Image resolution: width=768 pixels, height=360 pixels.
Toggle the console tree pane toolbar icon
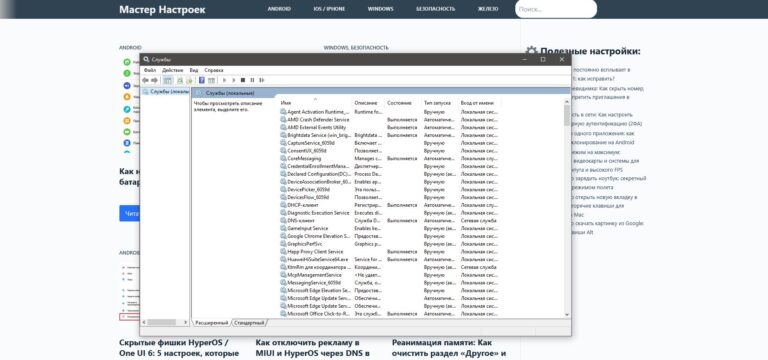pyautogui.click(x=168, y=80)
